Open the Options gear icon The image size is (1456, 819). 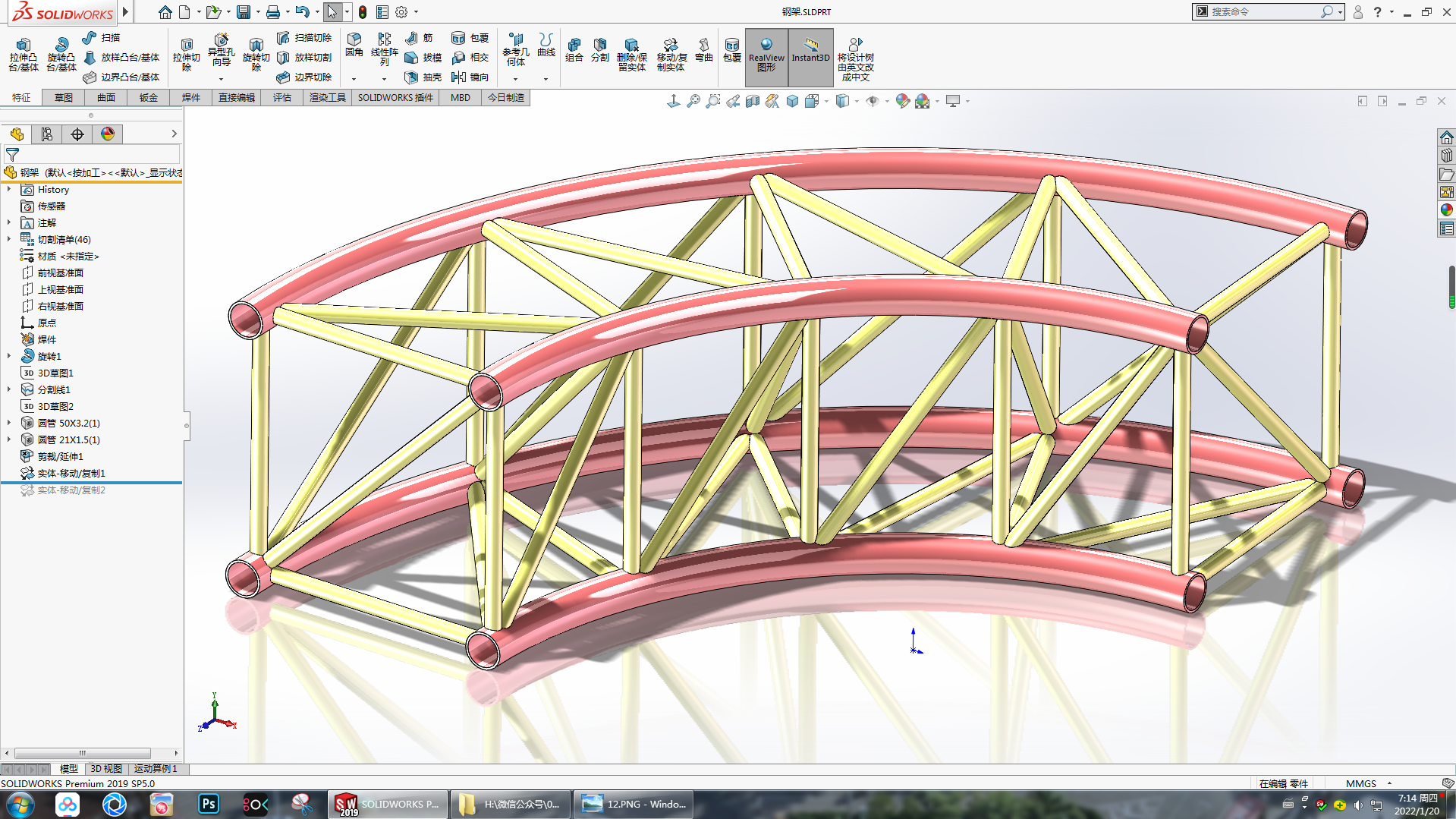click(x=401, y=12)
